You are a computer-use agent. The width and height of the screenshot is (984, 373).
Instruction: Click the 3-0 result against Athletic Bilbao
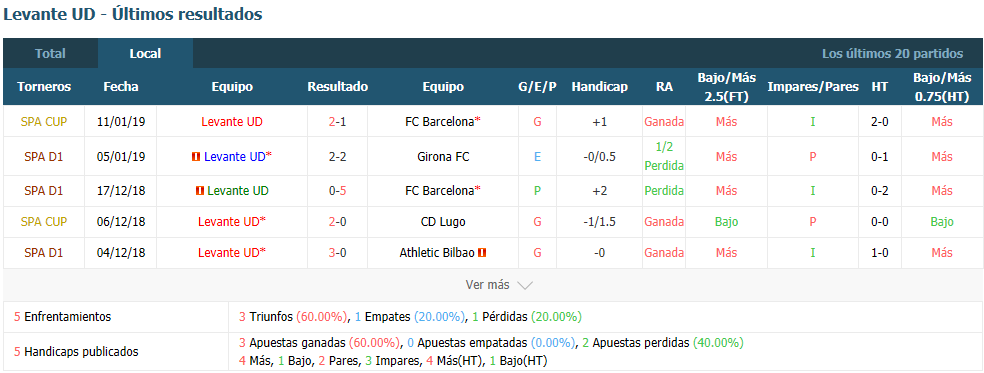pos(338,252)
